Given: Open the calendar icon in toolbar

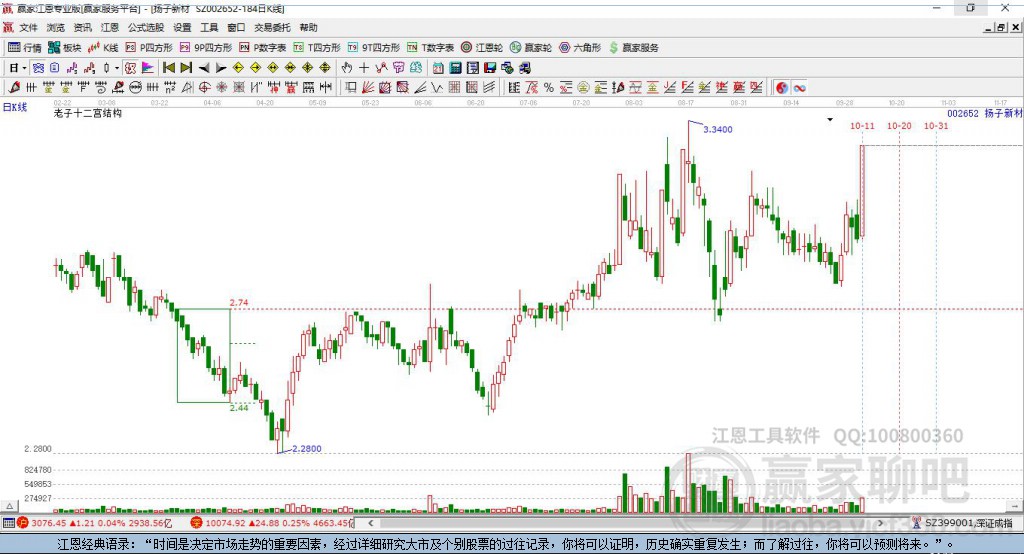Looking at the screenshot, I should point(438,68).
